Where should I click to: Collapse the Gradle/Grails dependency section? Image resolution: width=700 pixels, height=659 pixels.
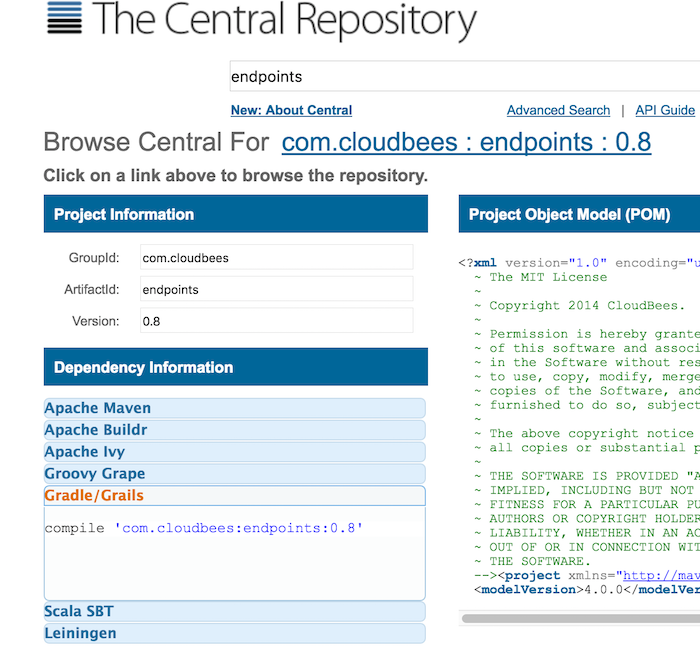tap(234, 496)
